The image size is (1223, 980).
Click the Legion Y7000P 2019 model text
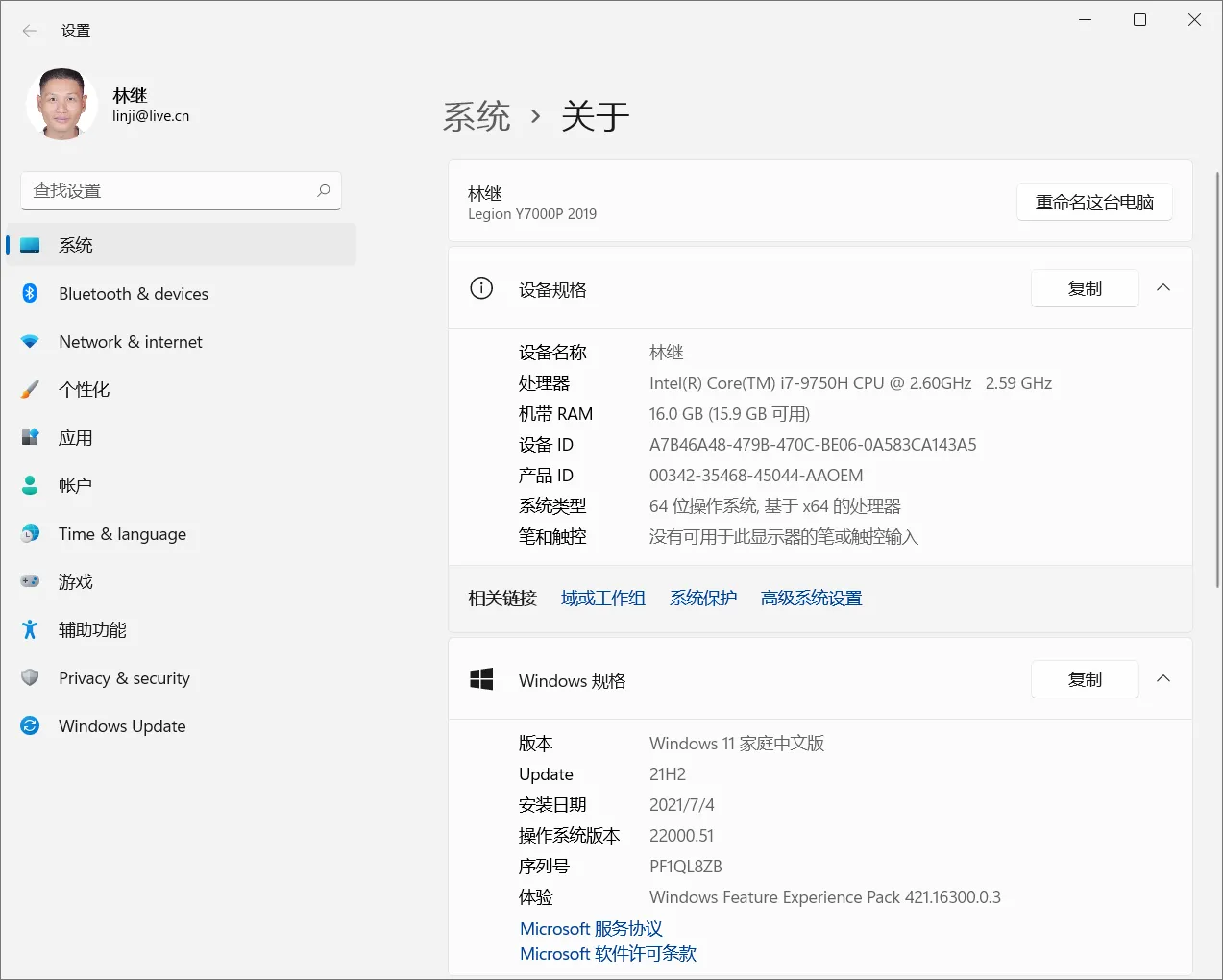[532, 214]
